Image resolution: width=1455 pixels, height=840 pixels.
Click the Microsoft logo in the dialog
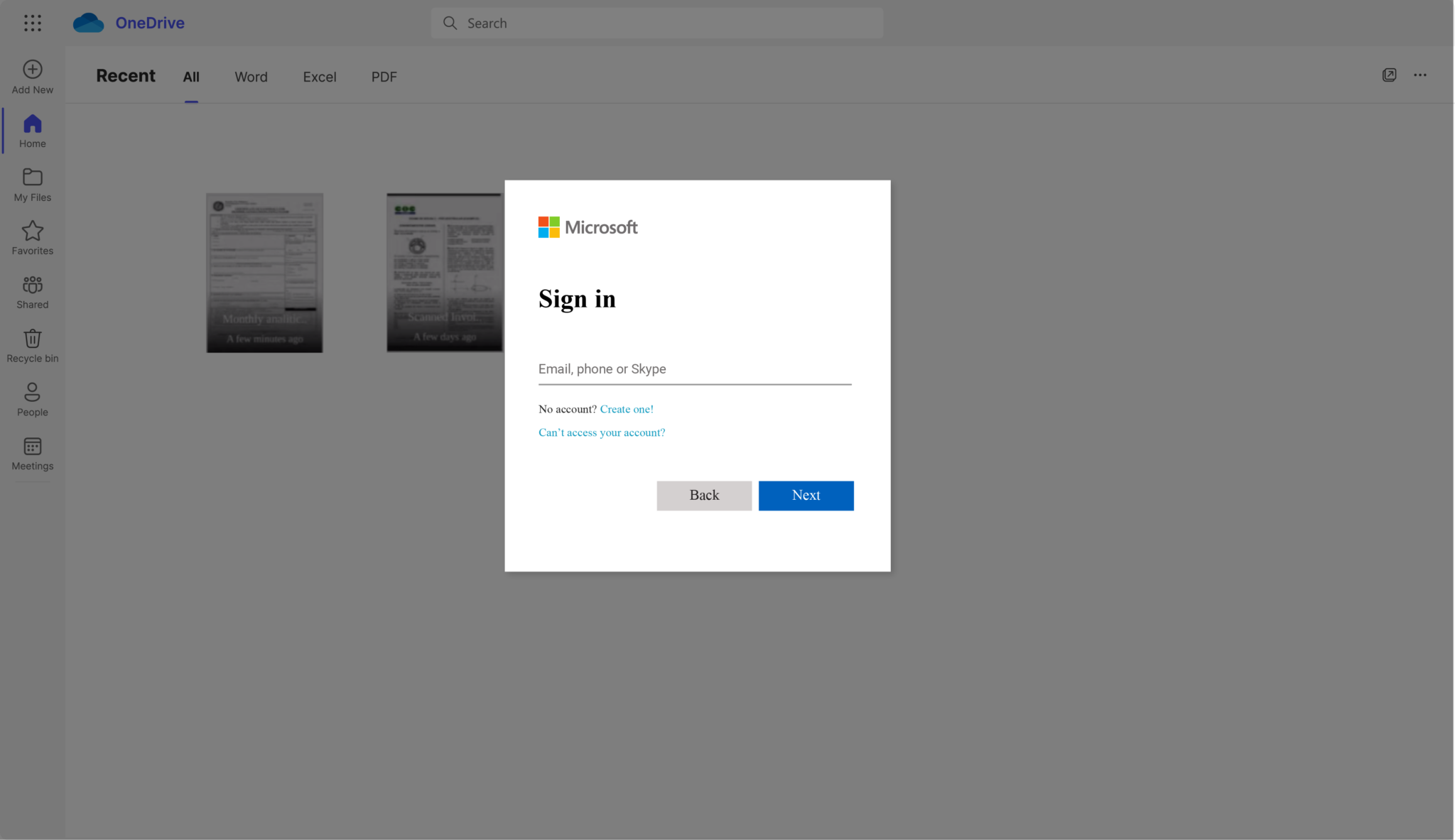[x=588, y=227]
